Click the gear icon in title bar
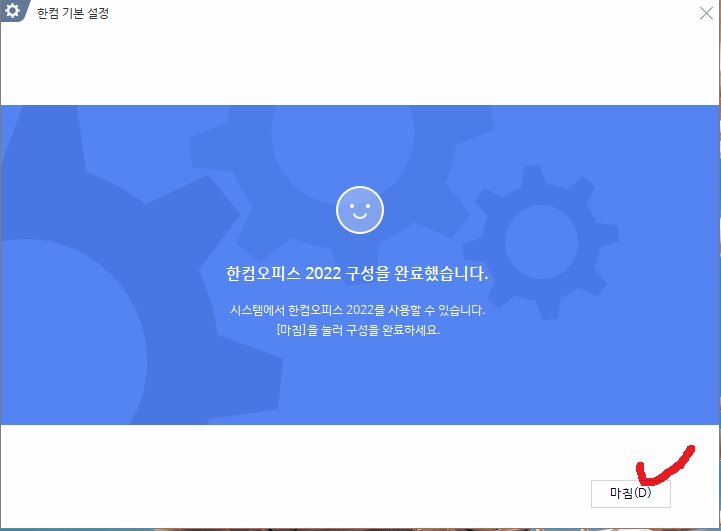 (12, 10)
